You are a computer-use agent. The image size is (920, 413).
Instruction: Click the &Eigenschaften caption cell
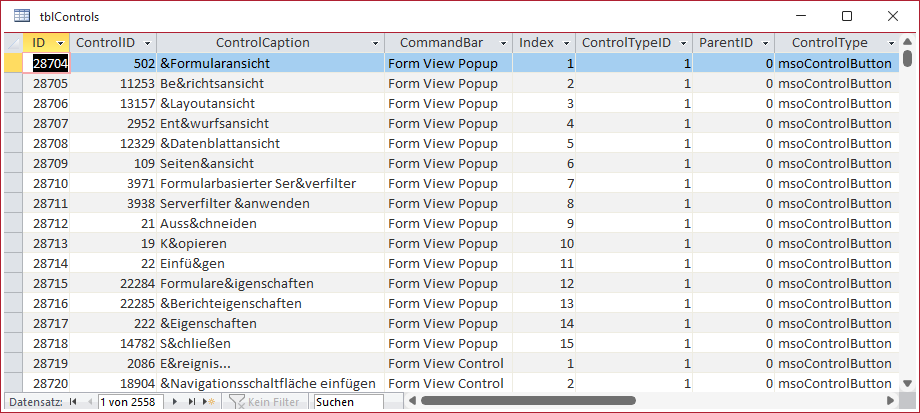click(x=270, y=324)
